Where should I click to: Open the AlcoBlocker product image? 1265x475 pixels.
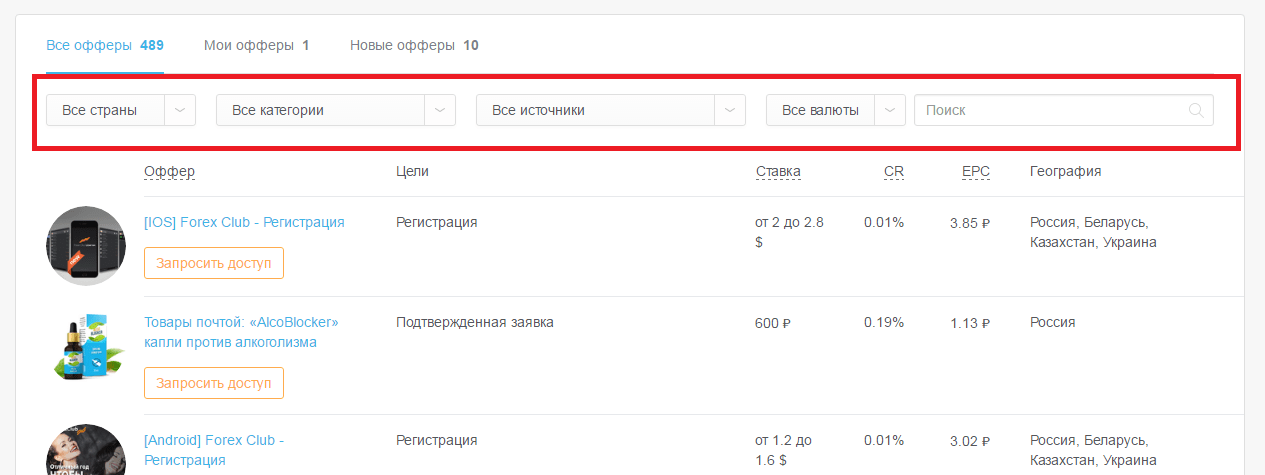point(86,346)
